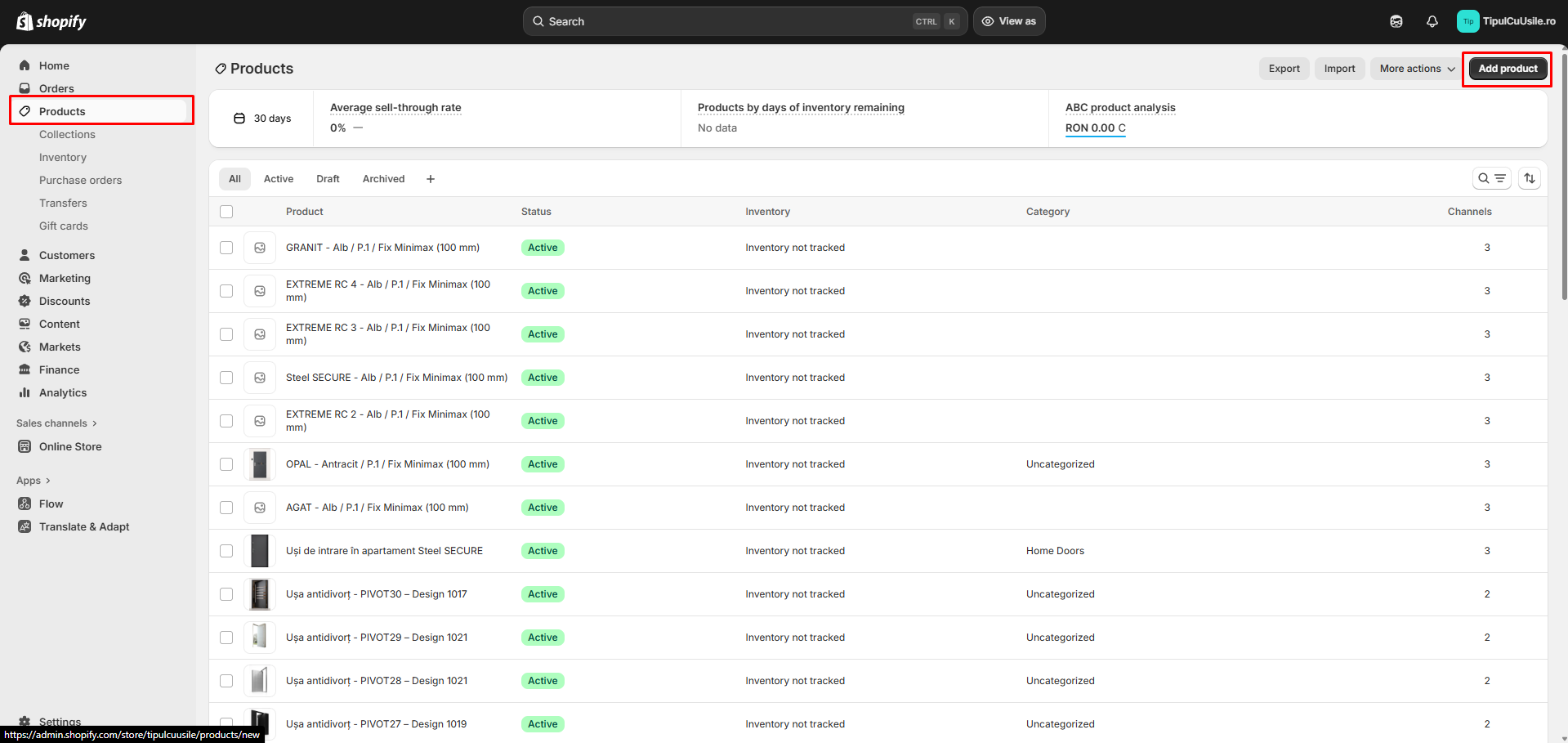Screen dimensions: 1568x743
Task: Open the 30 days date range picker
Action: (262, 119)
